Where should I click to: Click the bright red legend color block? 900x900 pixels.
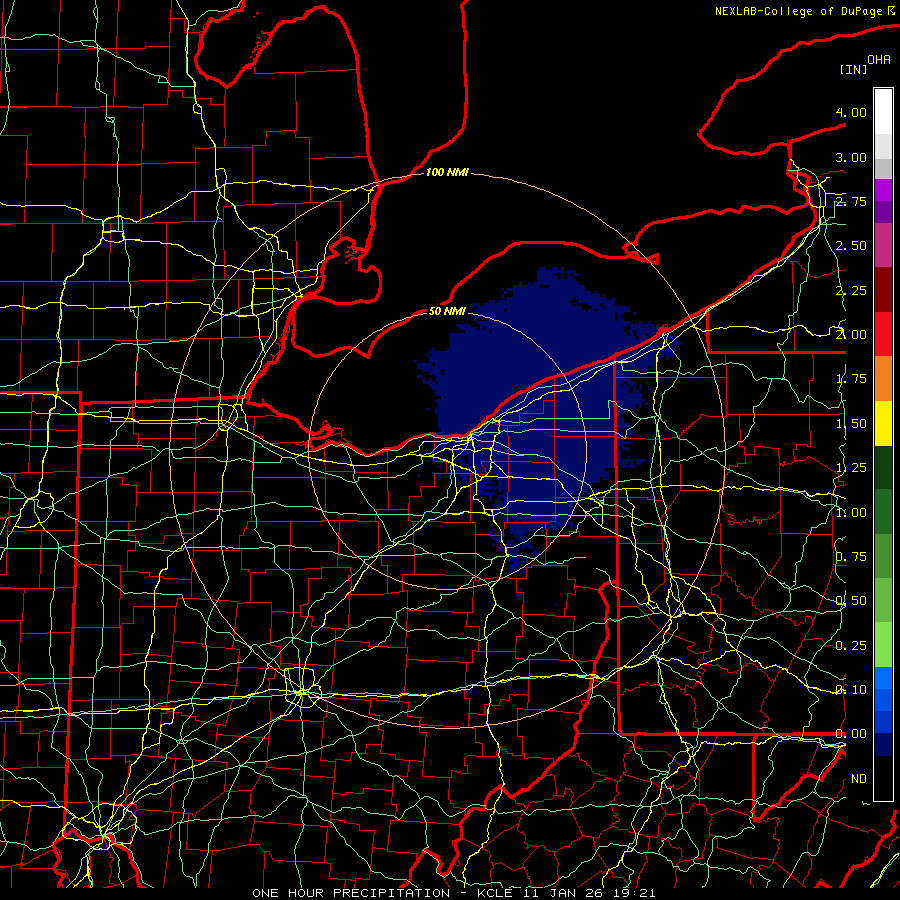pyautogui.click(x=883, y=335)
